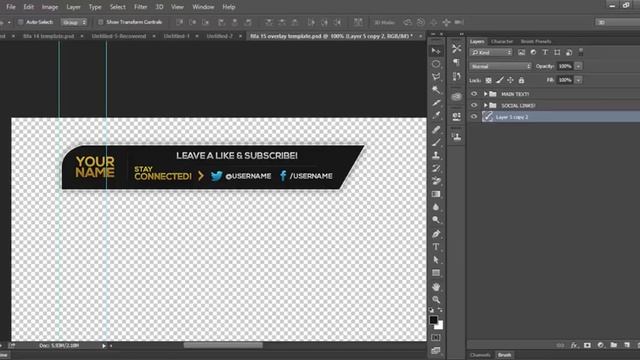
Task: Open the Fill slider dropdown arrow
Action: click(578, 80)
